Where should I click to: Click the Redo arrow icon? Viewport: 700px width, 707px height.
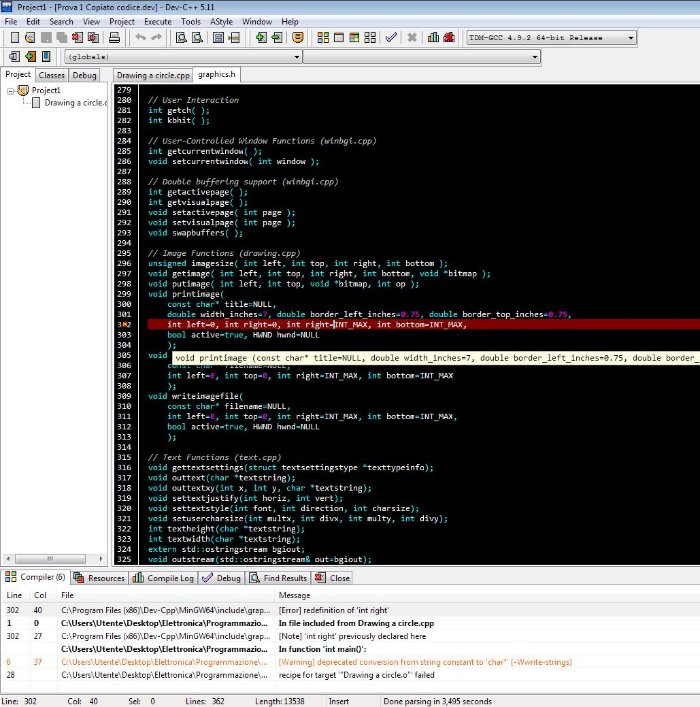click(x=156, y=37)
